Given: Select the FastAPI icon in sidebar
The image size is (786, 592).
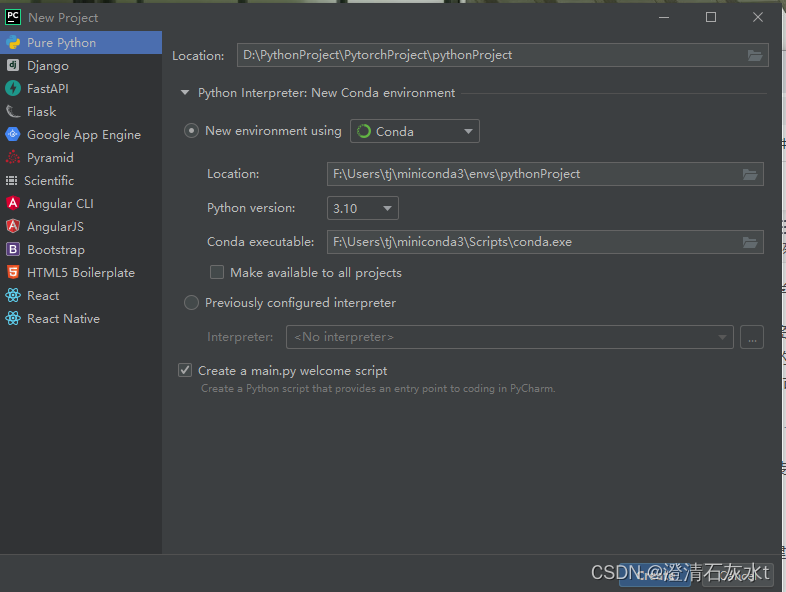Looking at the screenshot, I should click(13, 89).
